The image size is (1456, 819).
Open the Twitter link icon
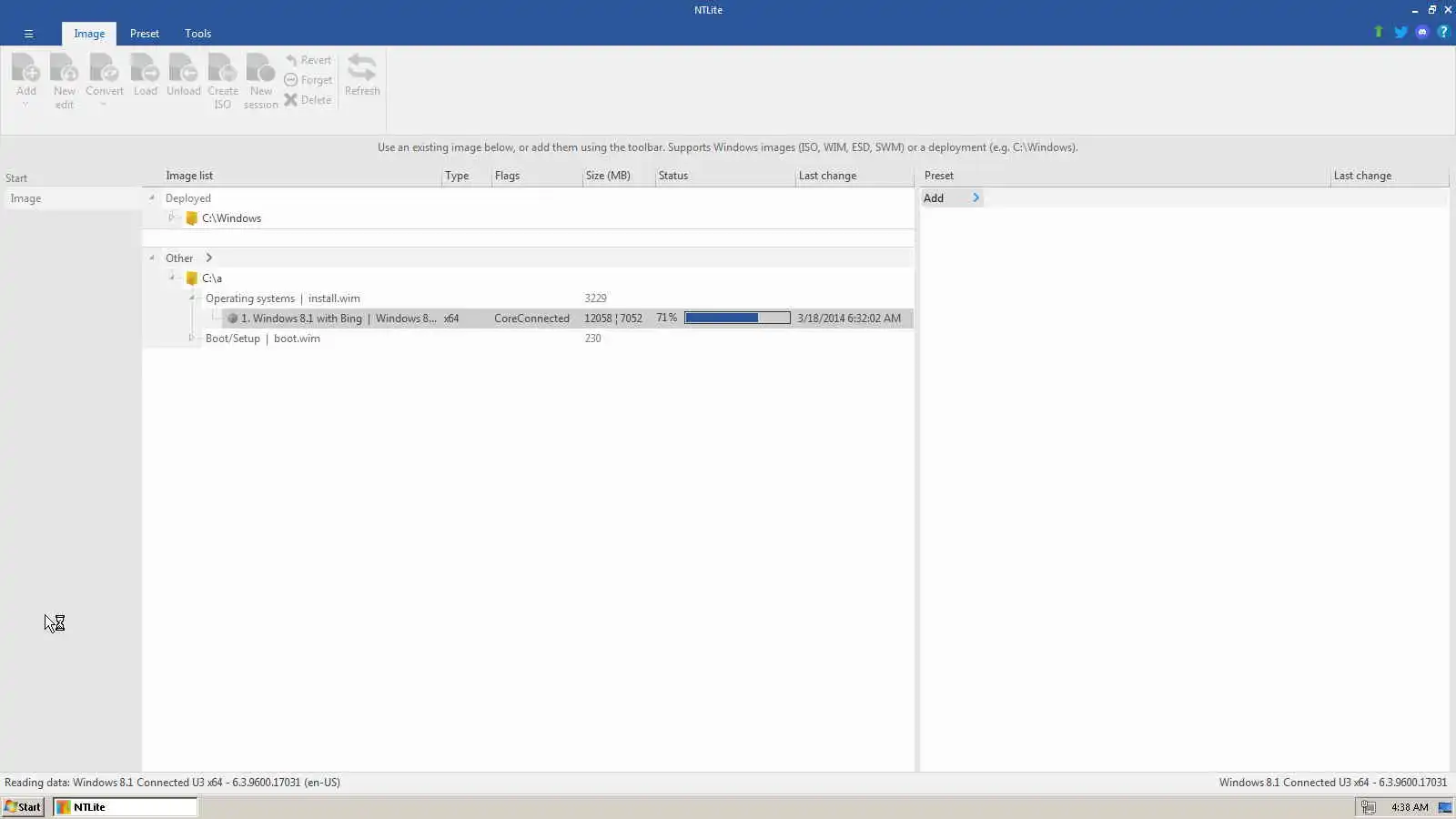(x=1400, y=32)
